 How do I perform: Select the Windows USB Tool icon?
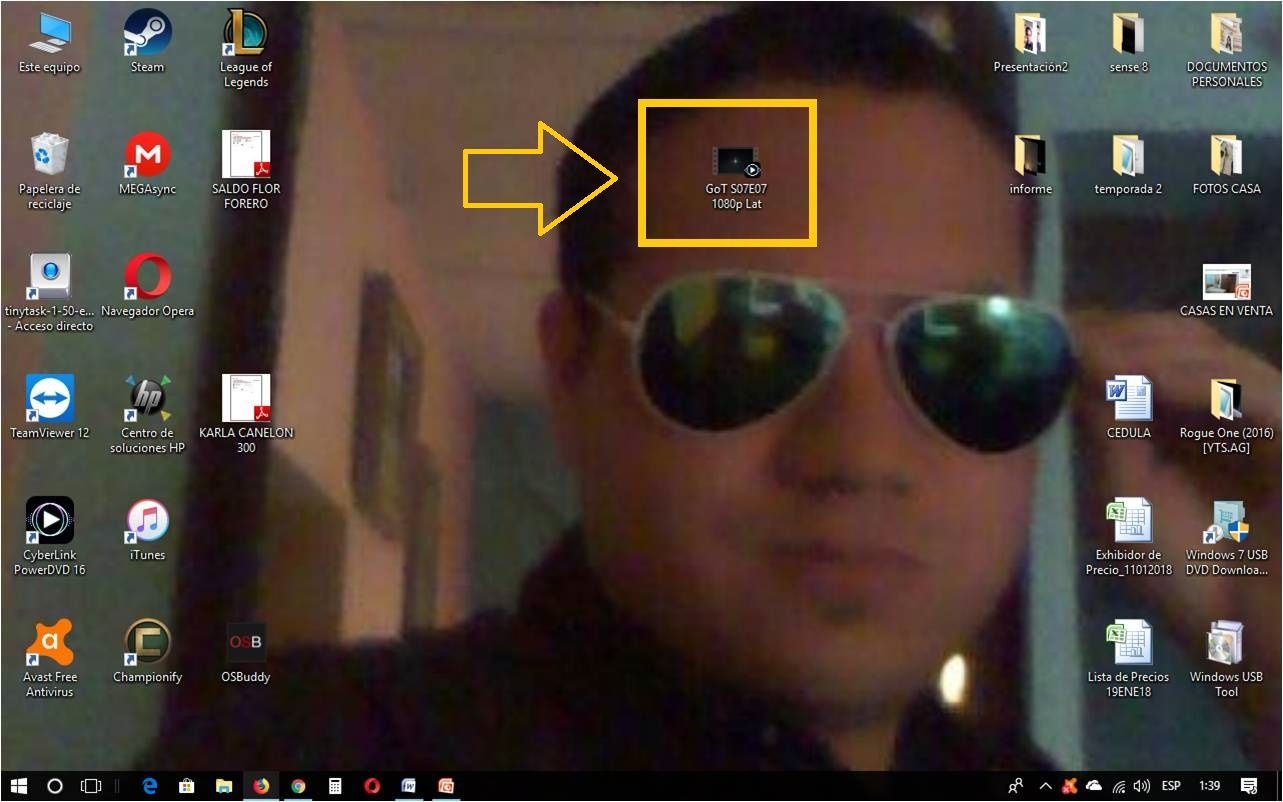point(1226,660)
